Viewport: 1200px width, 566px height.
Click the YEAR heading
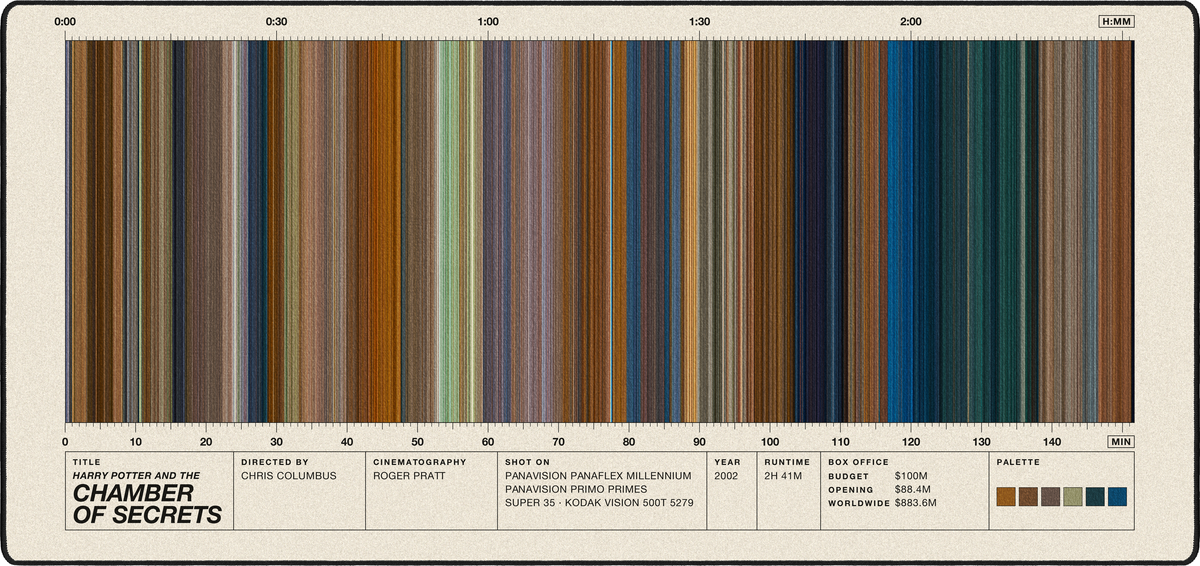[728, 463]
